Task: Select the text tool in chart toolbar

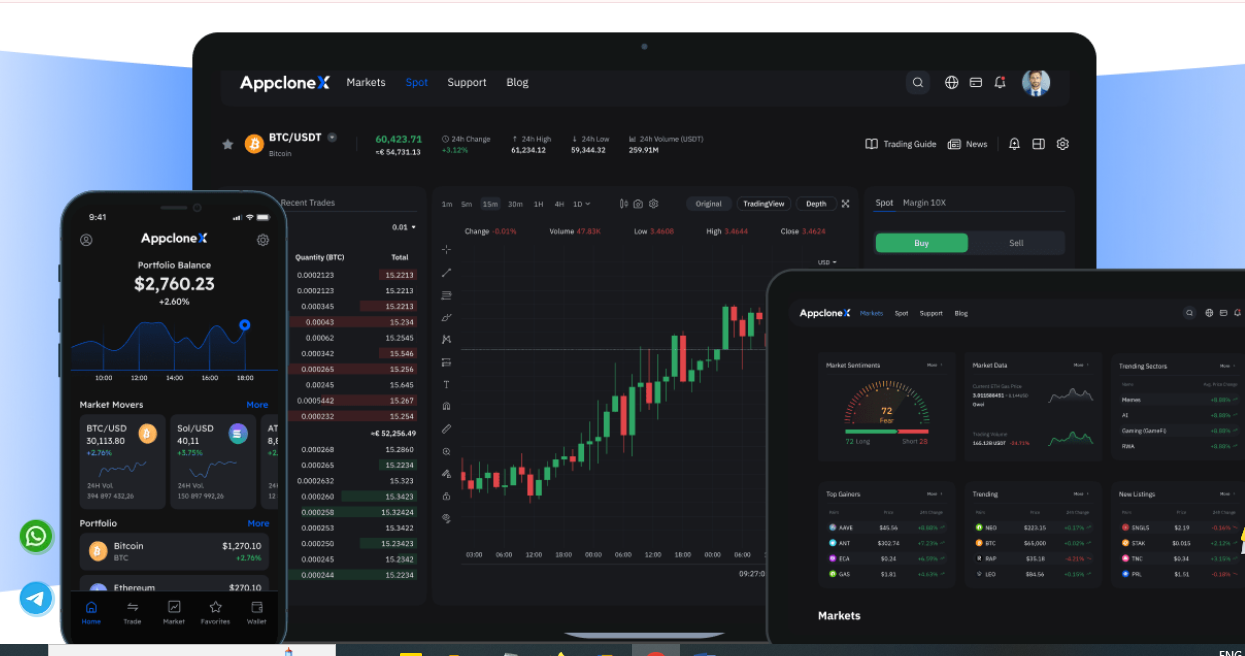Action: tap(446, 384)
